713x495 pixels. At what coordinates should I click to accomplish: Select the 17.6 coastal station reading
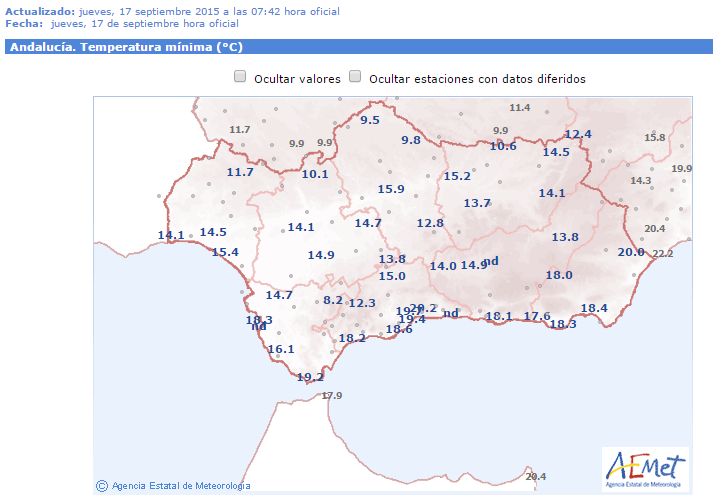(x=538, y=316)
